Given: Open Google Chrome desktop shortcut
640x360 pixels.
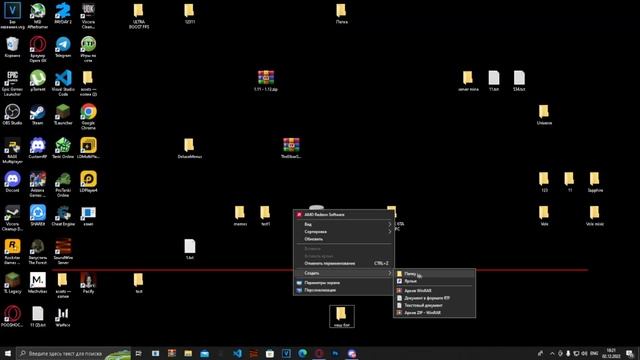Looking at the screenshot, I should pyautogui.click(x=88, y=117).
